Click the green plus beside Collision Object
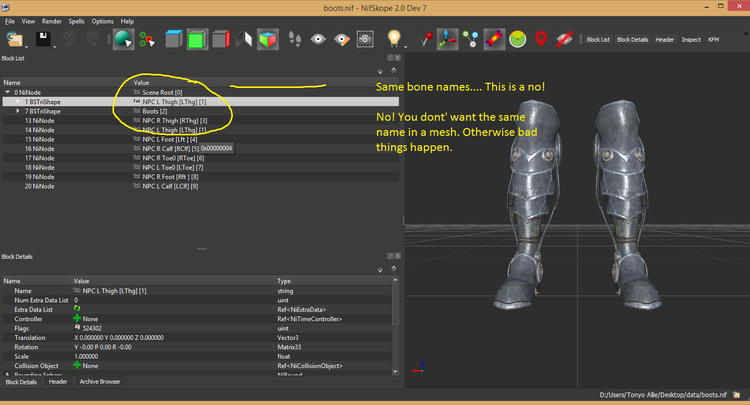This screenshot has height=405, width=750. coord(77,365)
